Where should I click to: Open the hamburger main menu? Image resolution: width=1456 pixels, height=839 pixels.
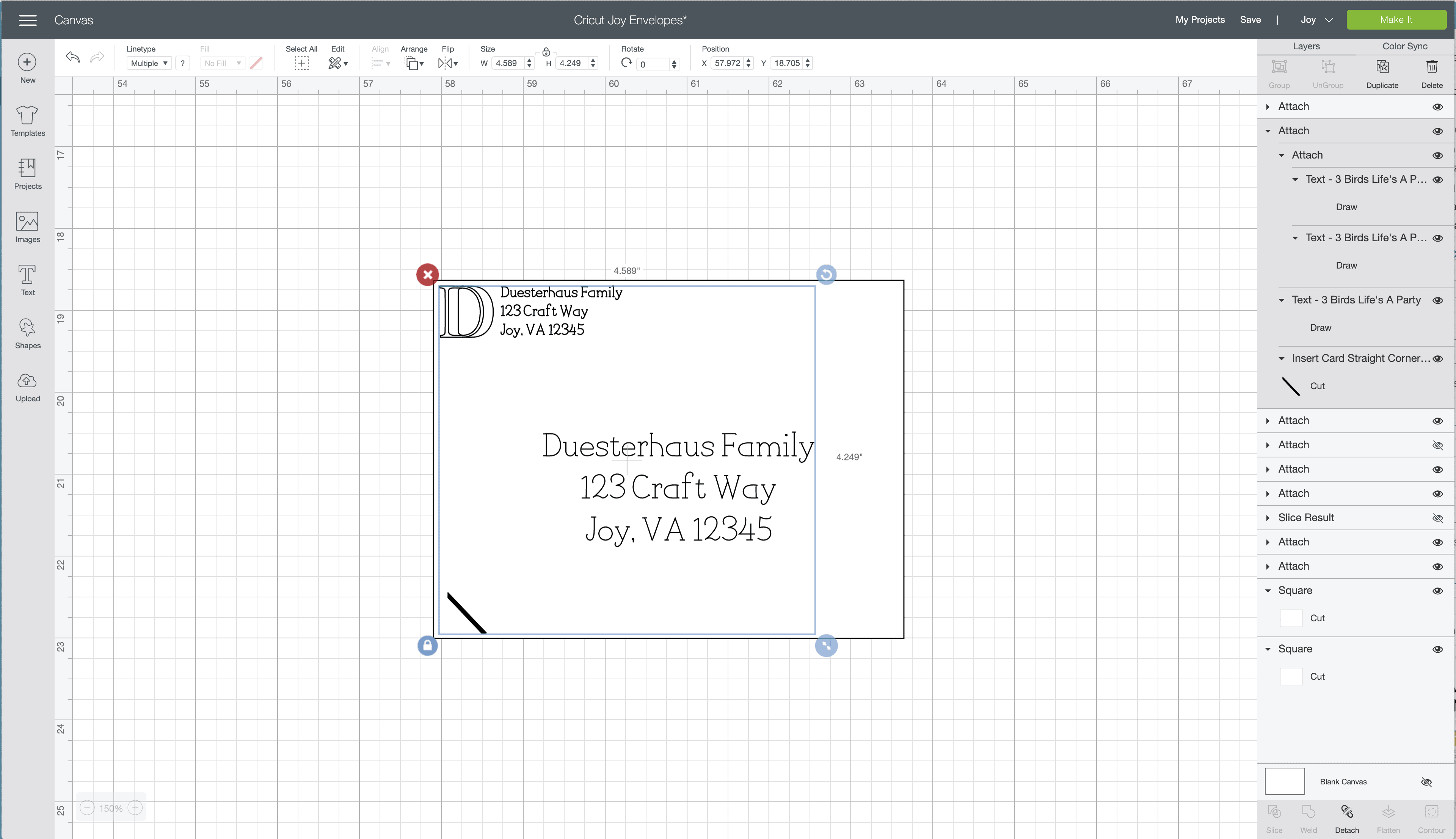pyautogui.click(x=28, y=20)
